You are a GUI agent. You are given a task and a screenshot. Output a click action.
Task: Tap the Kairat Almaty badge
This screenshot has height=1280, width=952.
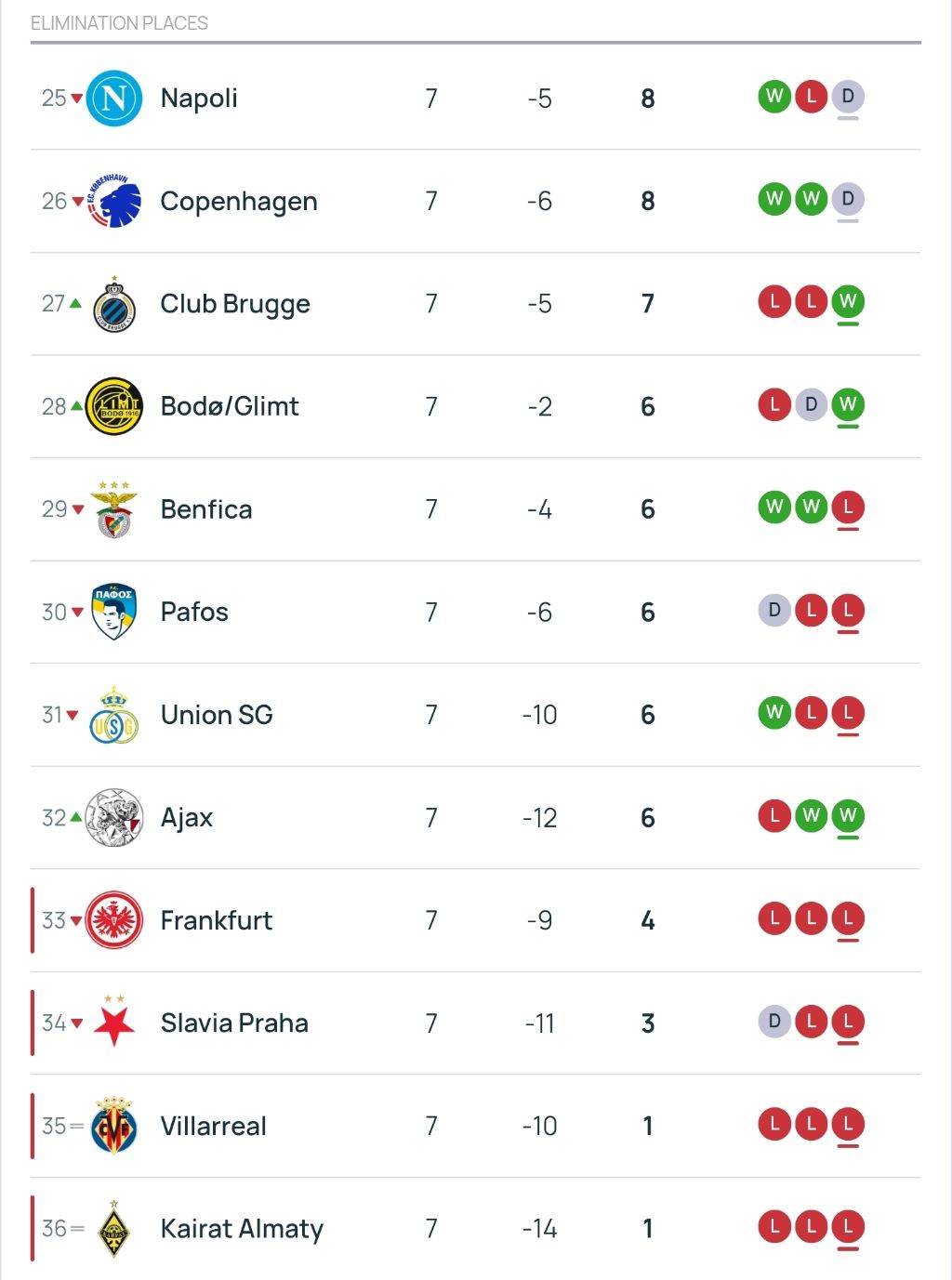point(113,1229)
